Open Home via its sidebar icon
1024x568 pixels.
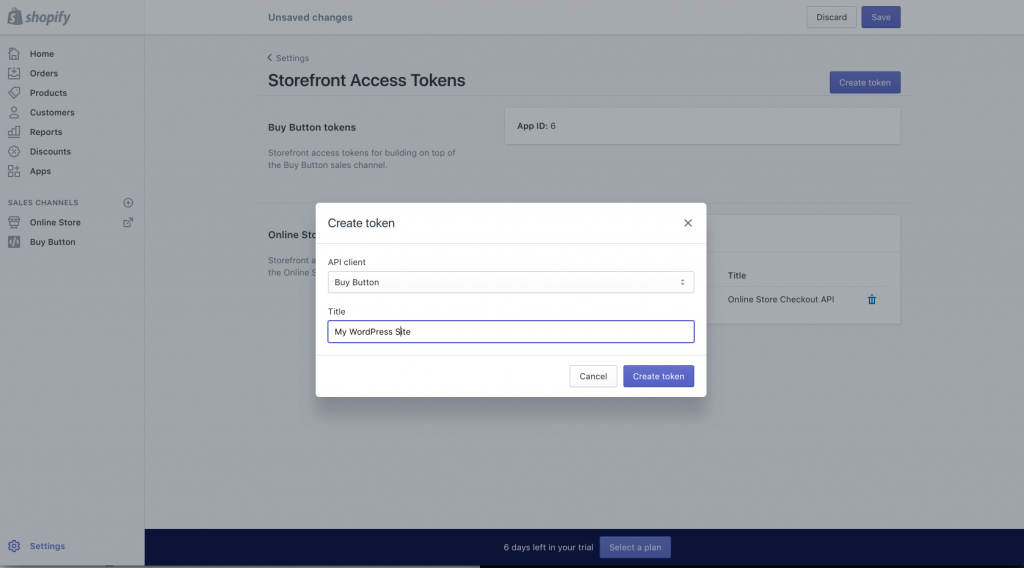point(14,54)
